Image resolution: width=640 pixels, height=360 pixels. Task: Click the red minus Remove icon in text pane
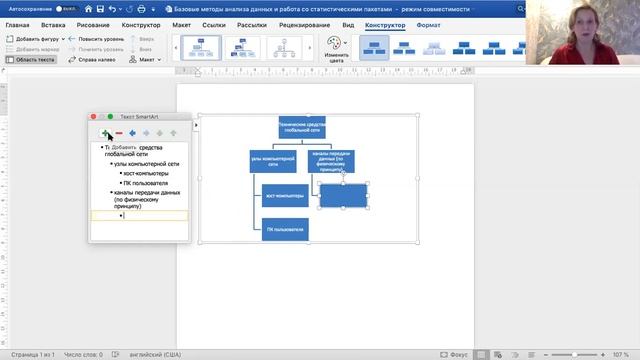(x=119, y=133)
